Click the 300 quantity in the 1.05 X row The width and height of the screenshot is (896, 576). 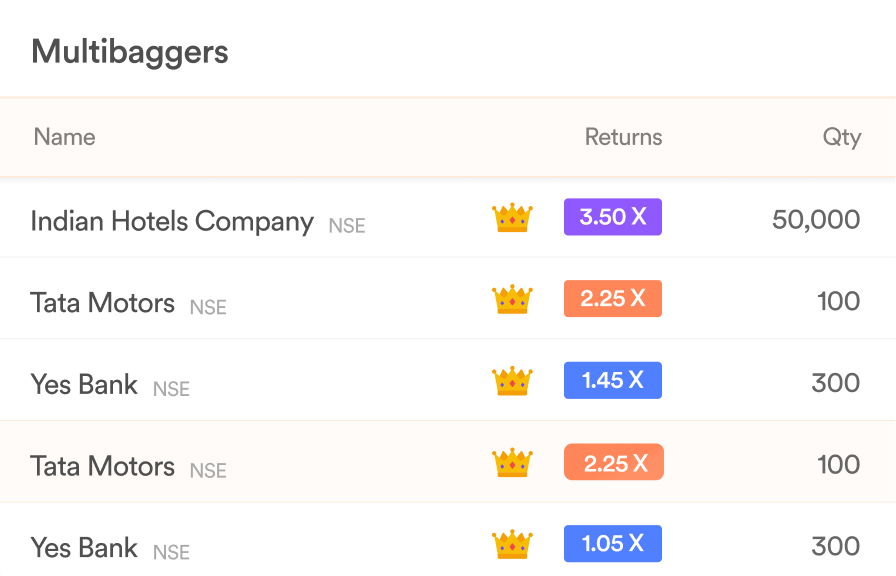pos(835,546)
